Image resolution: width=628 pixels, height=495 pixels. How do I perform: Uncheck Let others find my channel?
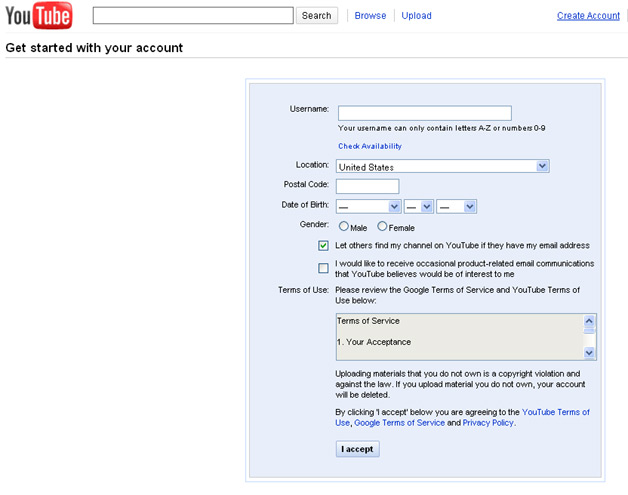(323, 245)
